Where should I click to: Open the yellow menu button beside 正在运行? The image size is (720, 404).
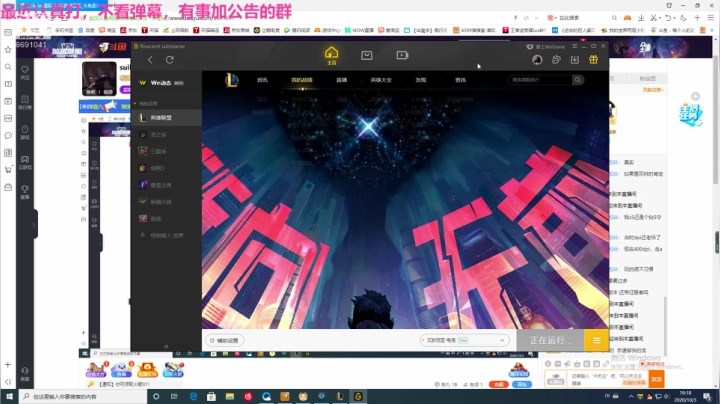(x=596, y=340)
